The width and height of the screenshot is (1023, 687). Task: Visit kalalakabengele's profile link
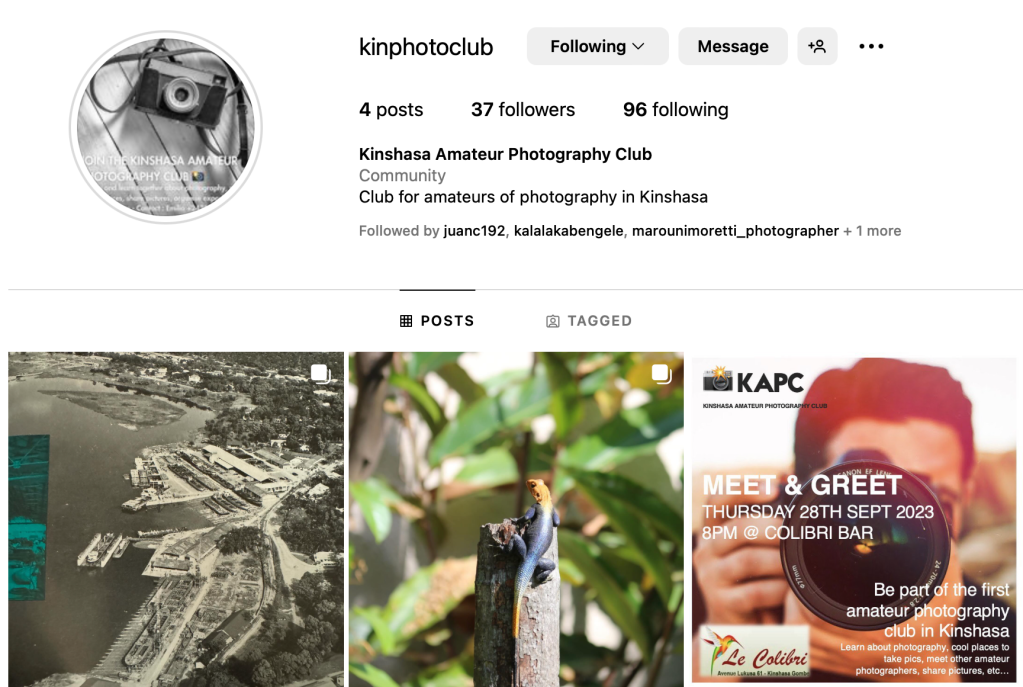[x=568, y=231]
